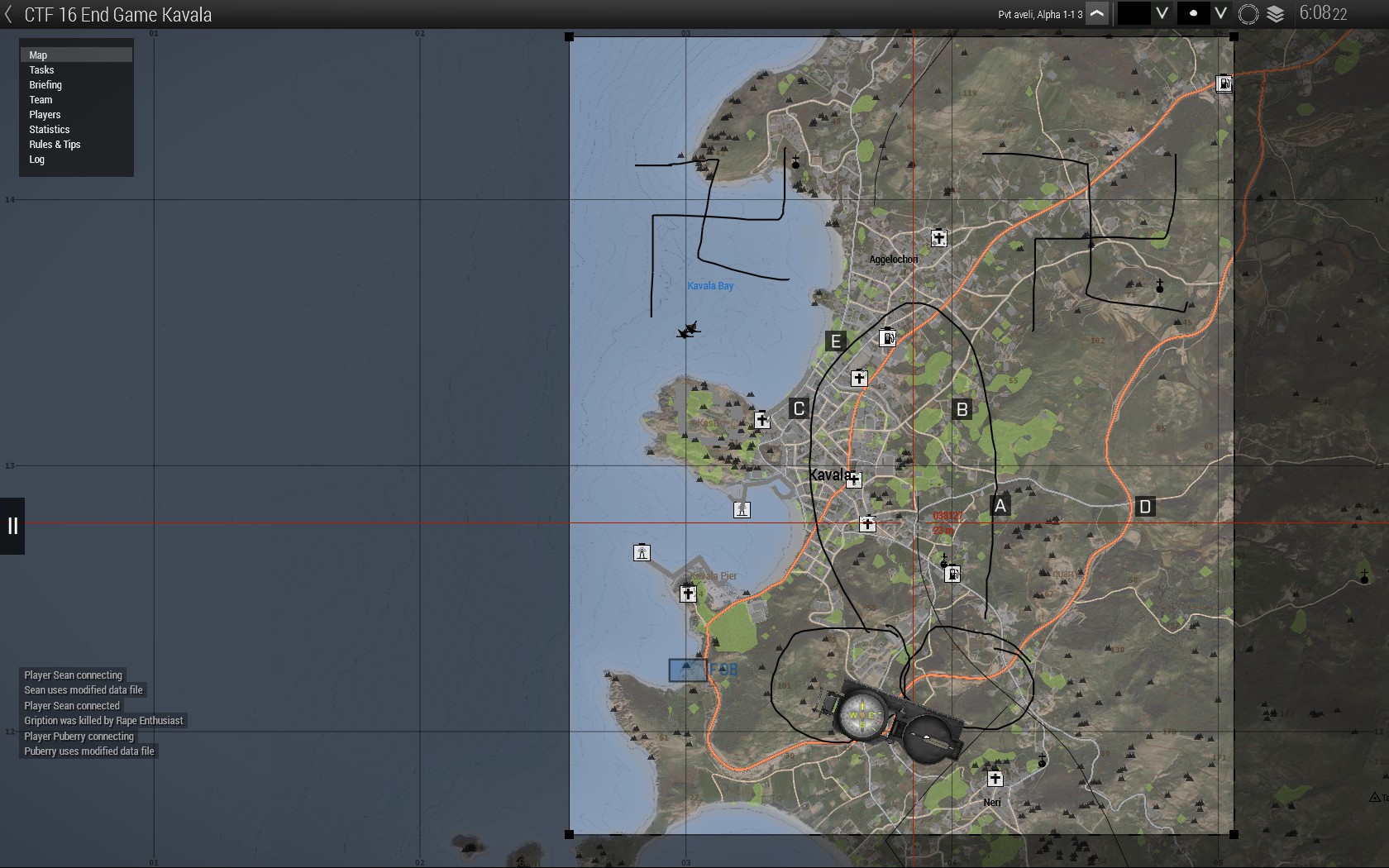Click the top-left corner handle of map area
The image size is (1389, 868).
pos(569,37)
